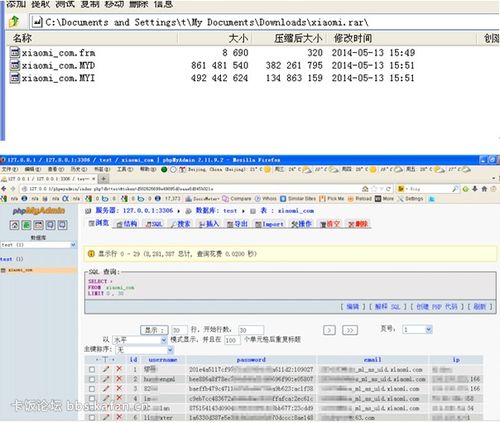Click the search magnifier in Firefox search box
Viewport: 500px width, 423px height.
[455, 189]
